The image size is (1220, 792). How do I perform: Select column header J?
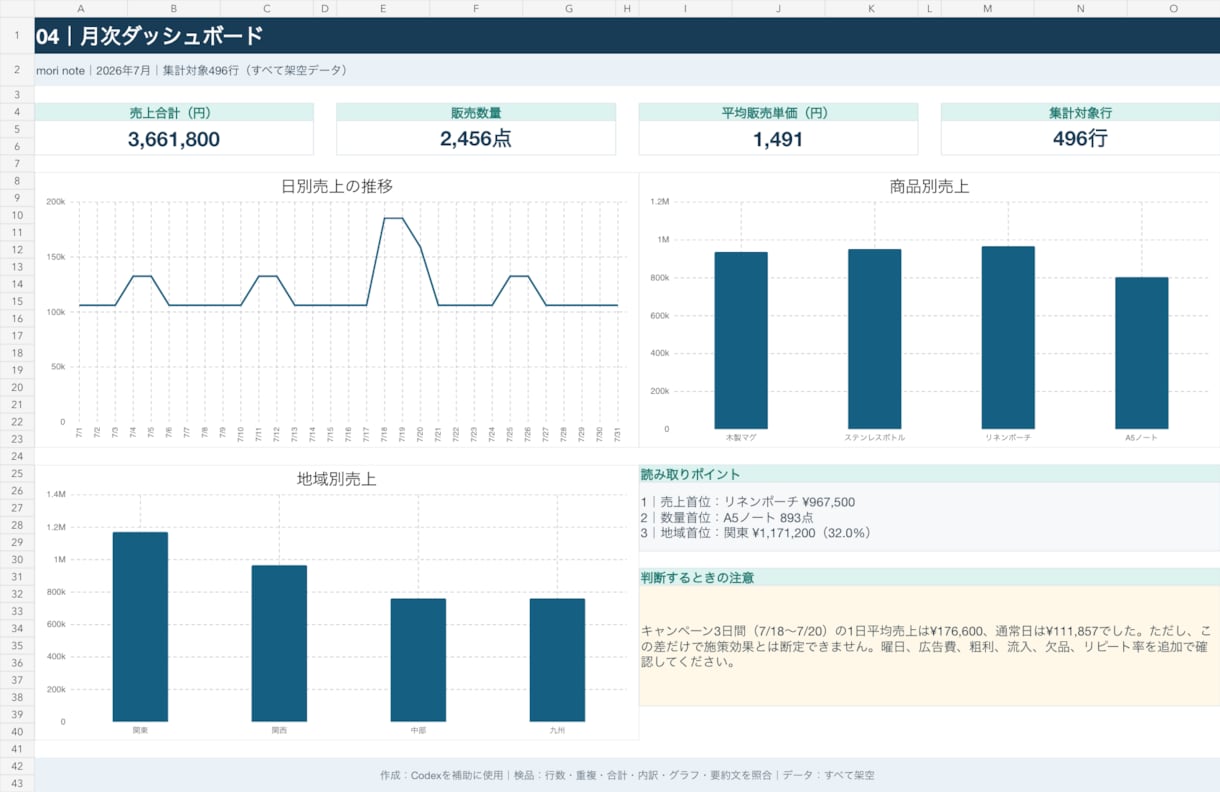click(778, 8)
